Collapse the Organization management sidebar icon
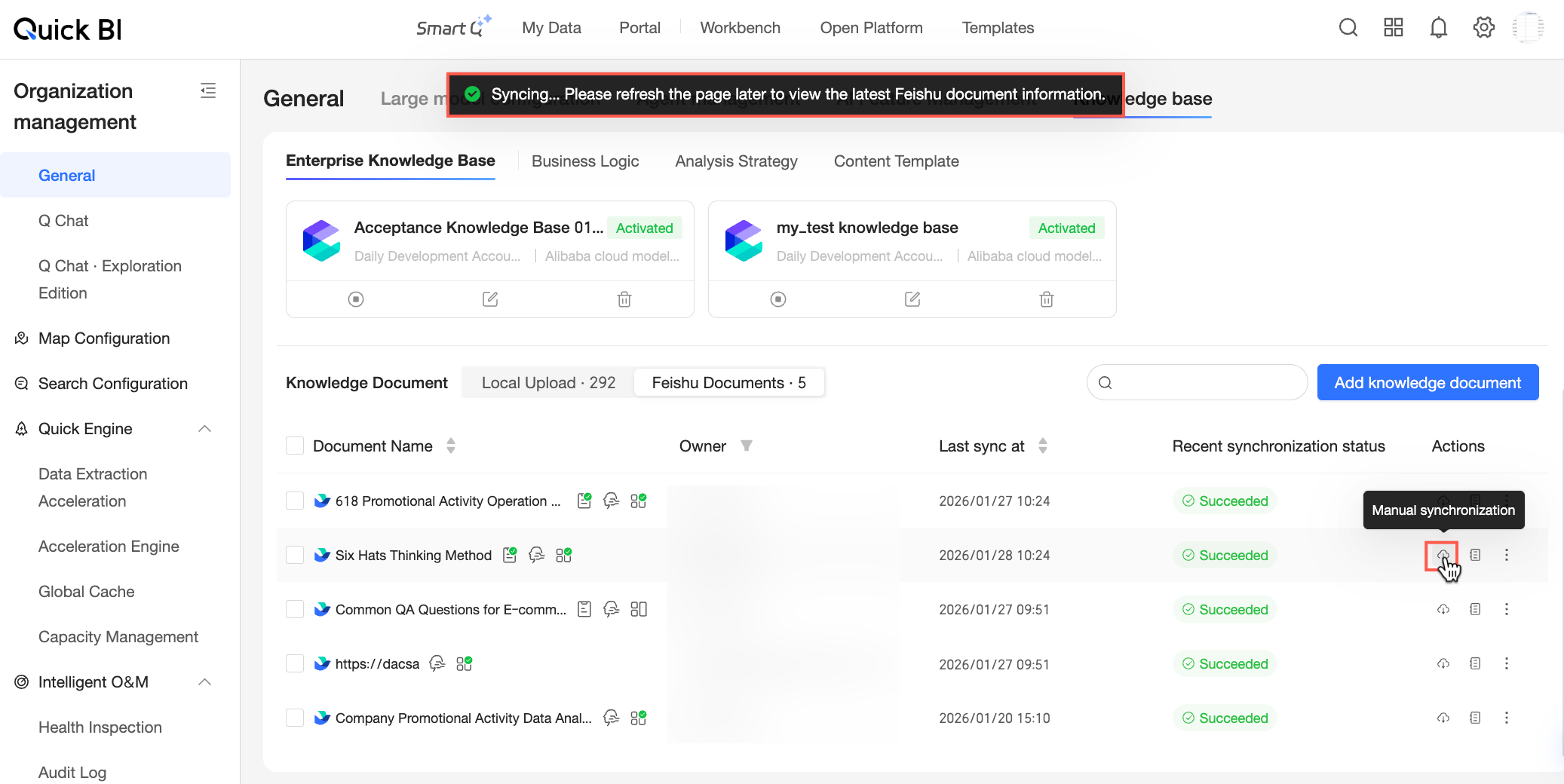The image size is (1564, 784). coord(208,91)
